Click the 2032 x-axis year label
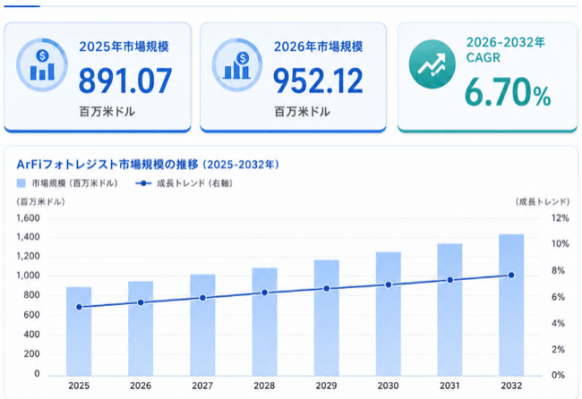Screen dimensions: 582x399 (511, 386)
